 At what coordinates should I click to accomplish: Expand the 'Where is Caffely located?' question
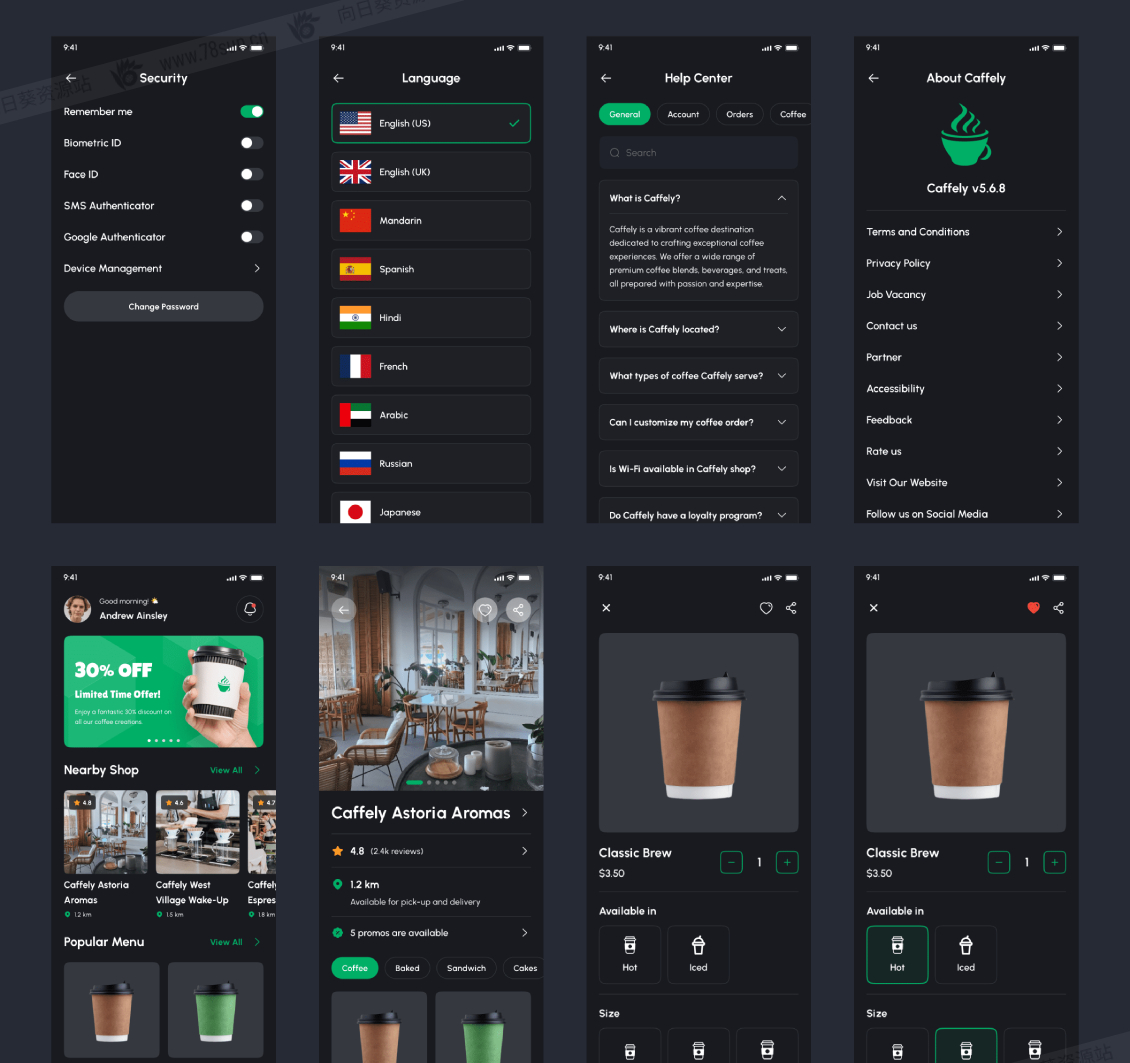[x=698, y=329]
